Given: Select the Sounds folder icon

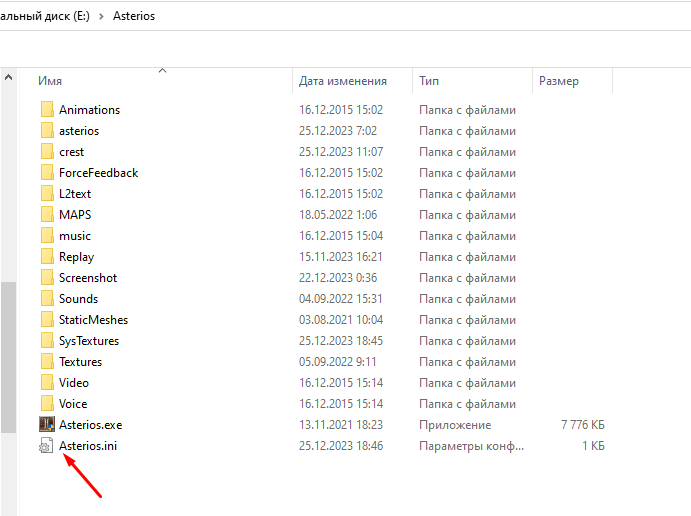Looking at the screenshot, I should click(47, 299).
